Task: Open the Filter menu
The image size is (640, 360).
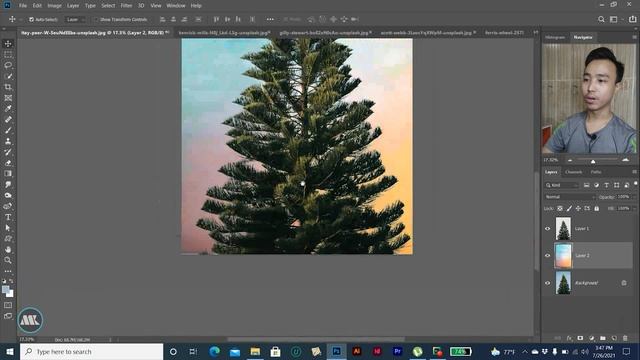Action: pyautogui.click(x=126, y=6)
